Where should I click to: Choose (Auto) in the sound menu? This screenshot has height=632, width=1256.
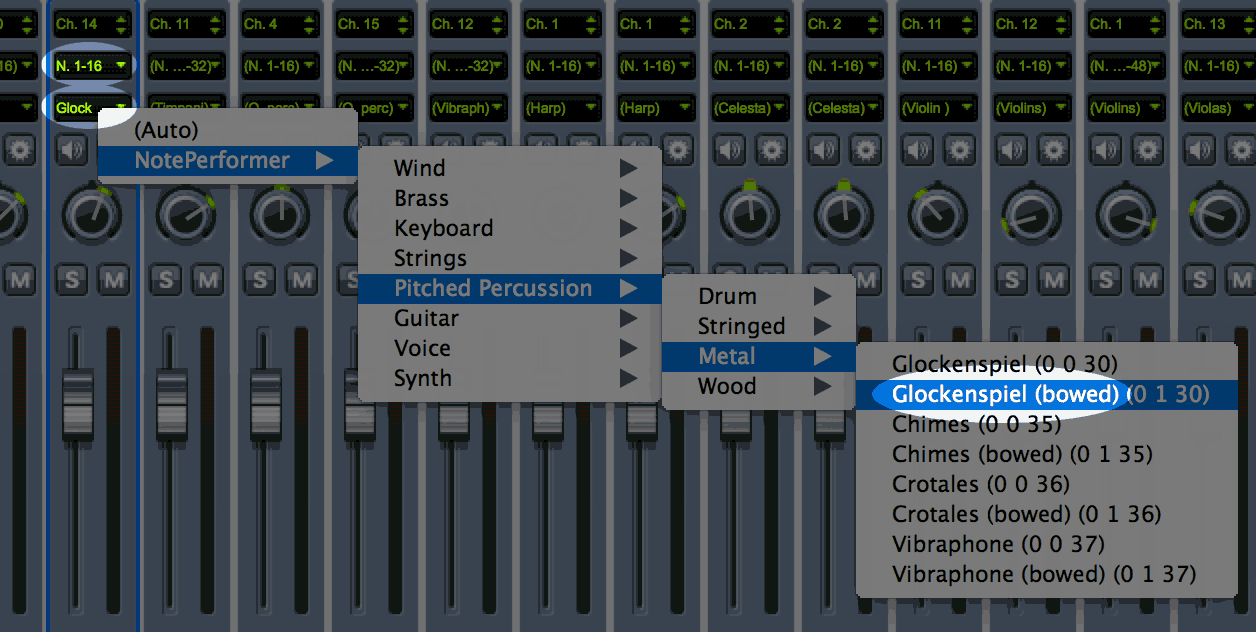pos(228,130)
